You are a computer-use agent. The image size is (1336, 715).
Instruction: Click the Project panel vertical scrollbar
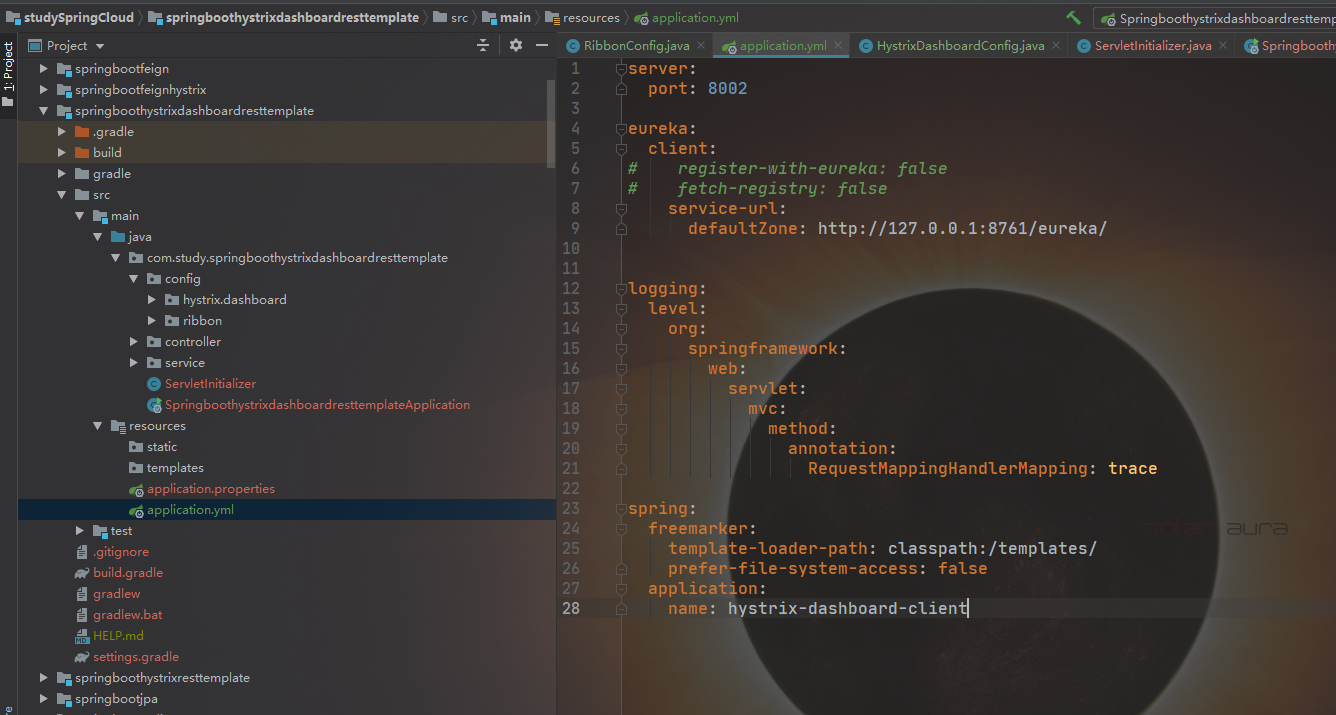click(551, 122)
